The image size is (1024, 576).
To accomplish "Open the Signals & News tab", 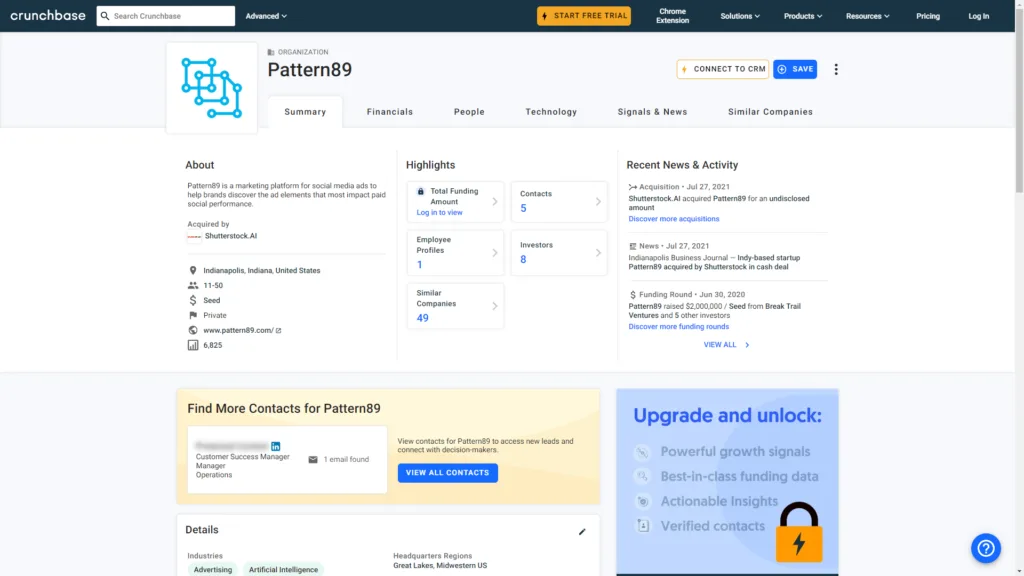I will 652,112.
